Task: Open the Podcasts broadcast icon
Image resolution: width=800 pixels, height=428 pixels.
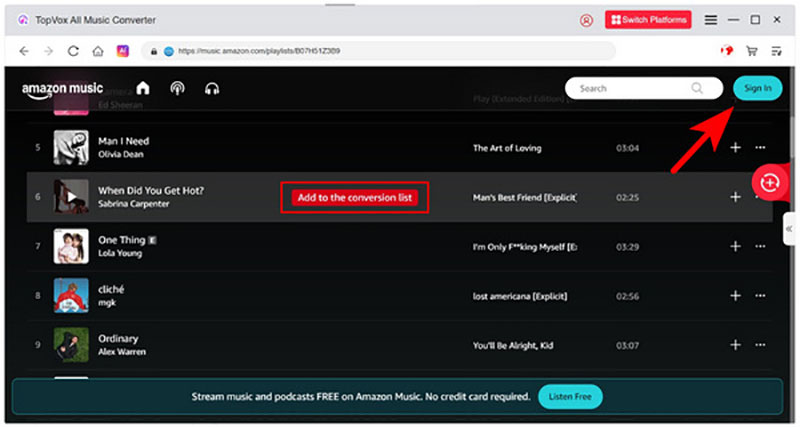Action: (177, 88)
